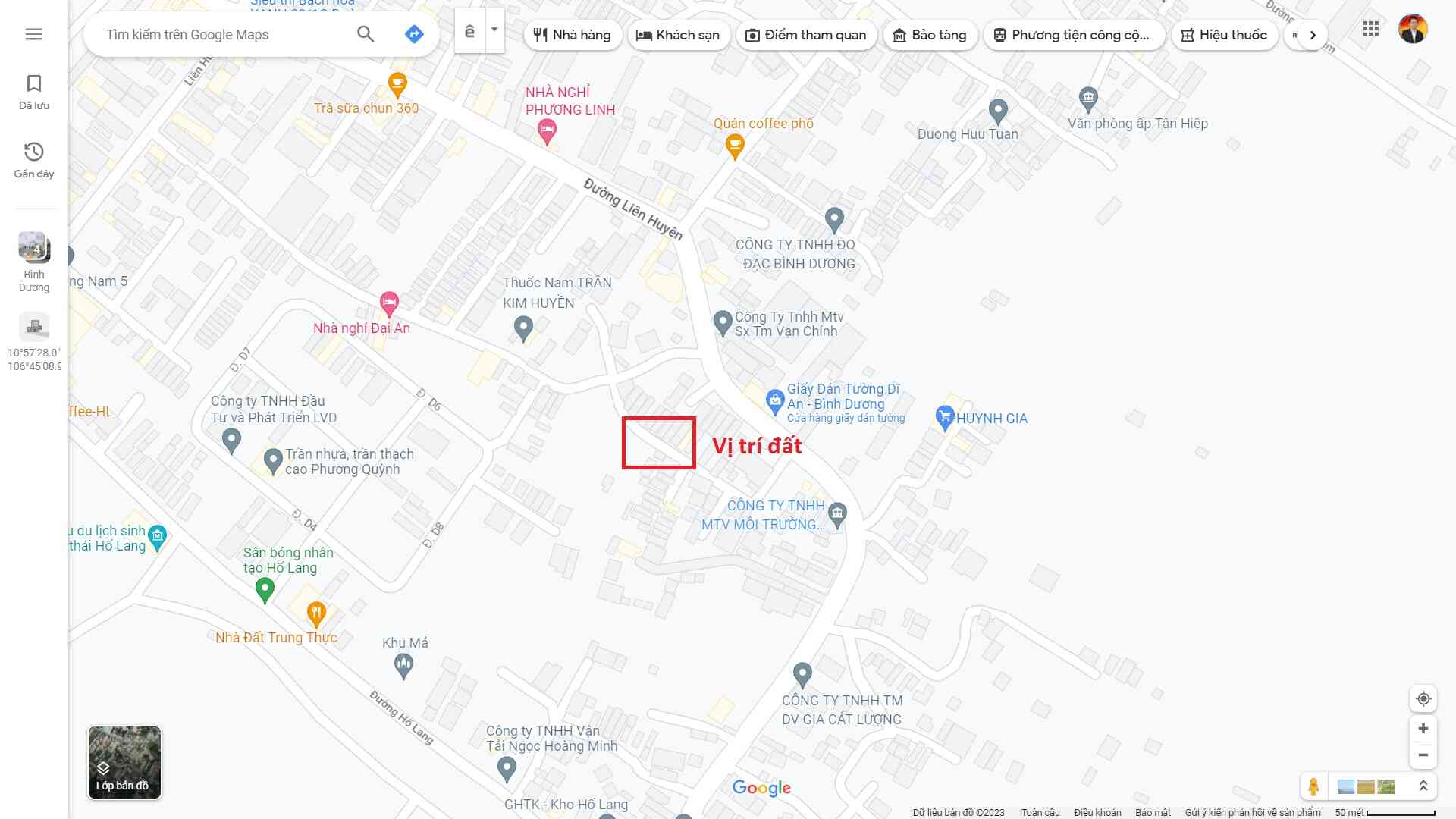
Task: Open the Điều khoản link
Action: [x=1097, y=812]
